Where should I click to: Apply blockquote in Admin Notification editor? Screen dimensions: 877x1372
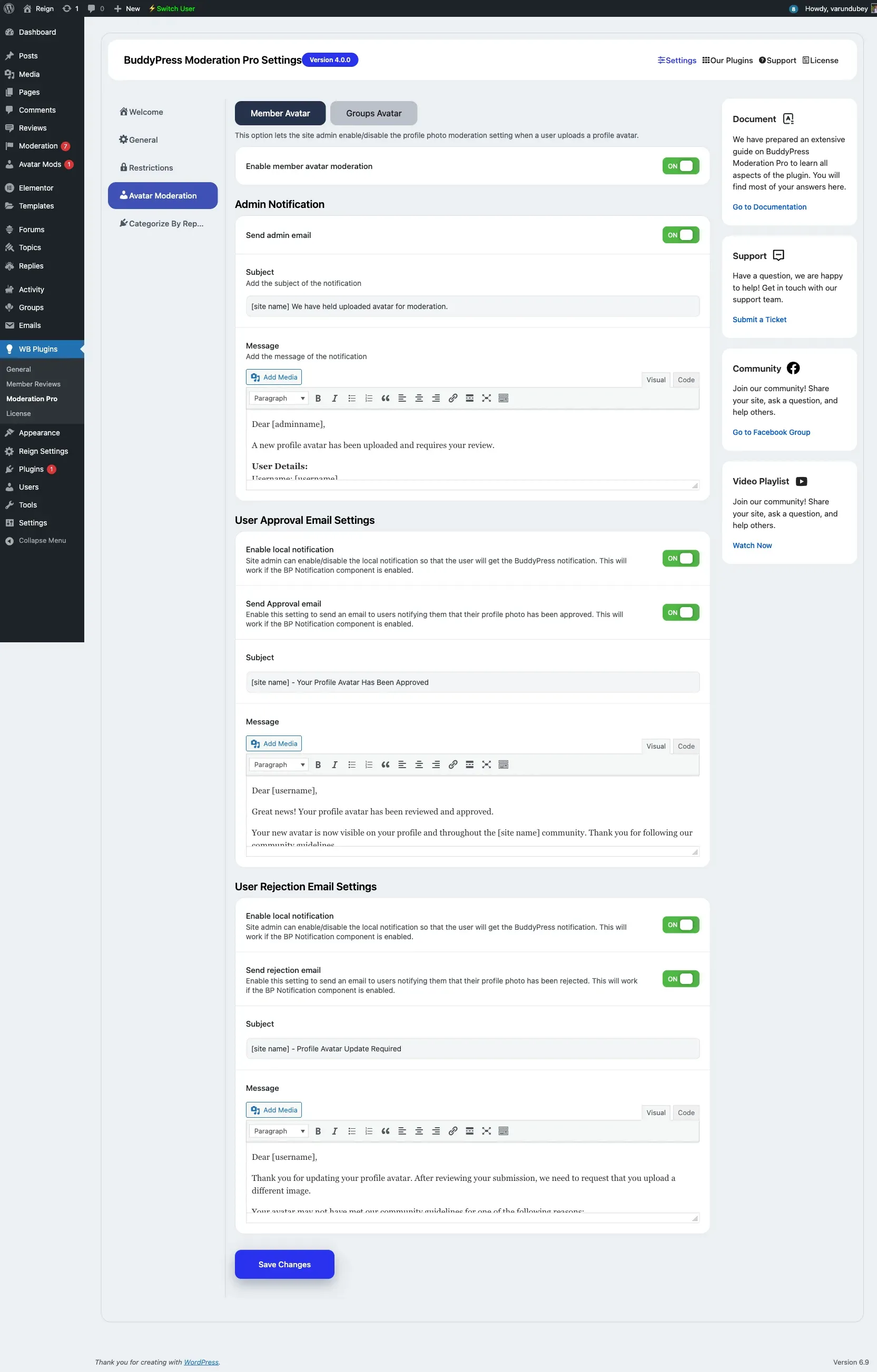pyautogui.click(x=386, y=398)
